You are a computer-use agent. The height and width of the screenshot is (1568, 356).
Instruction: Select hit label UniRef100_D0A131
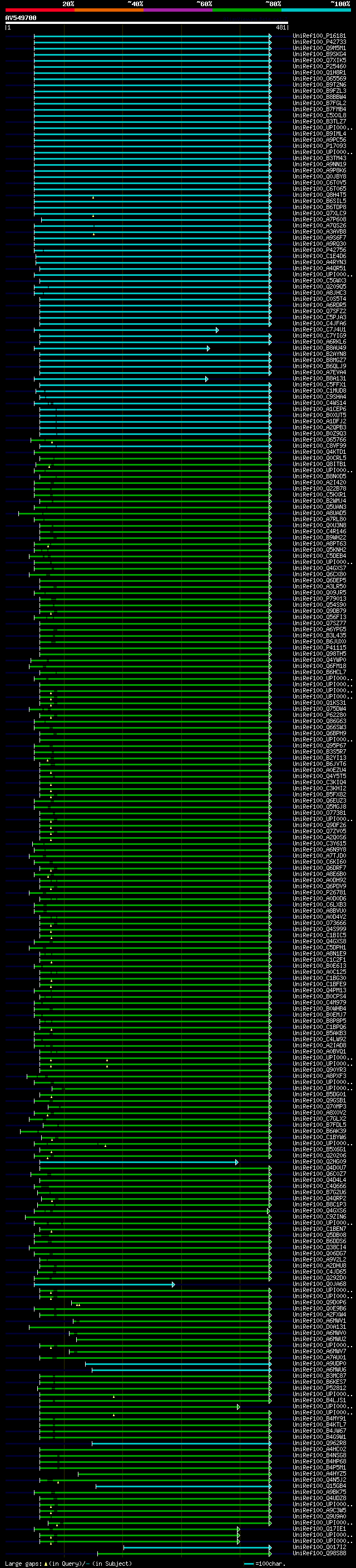click(319, 1327)
